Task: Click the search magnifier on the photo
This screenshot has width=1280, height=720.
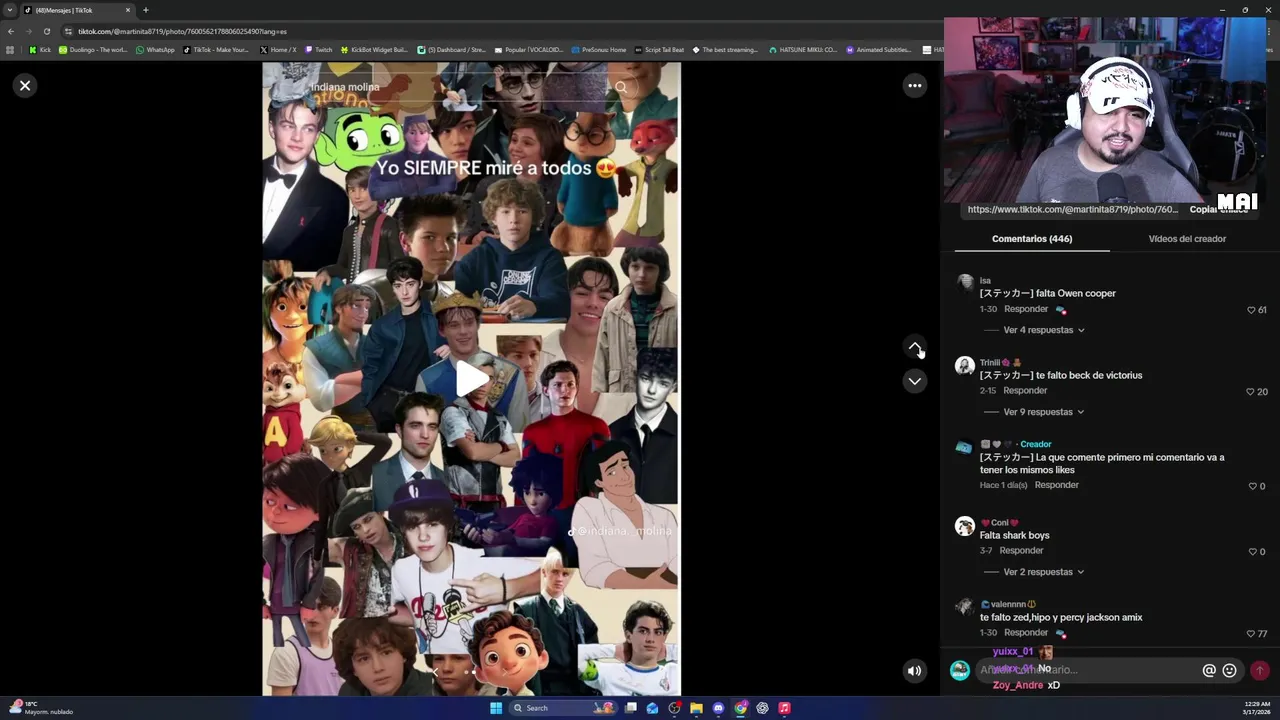Action: click(621, 87)
